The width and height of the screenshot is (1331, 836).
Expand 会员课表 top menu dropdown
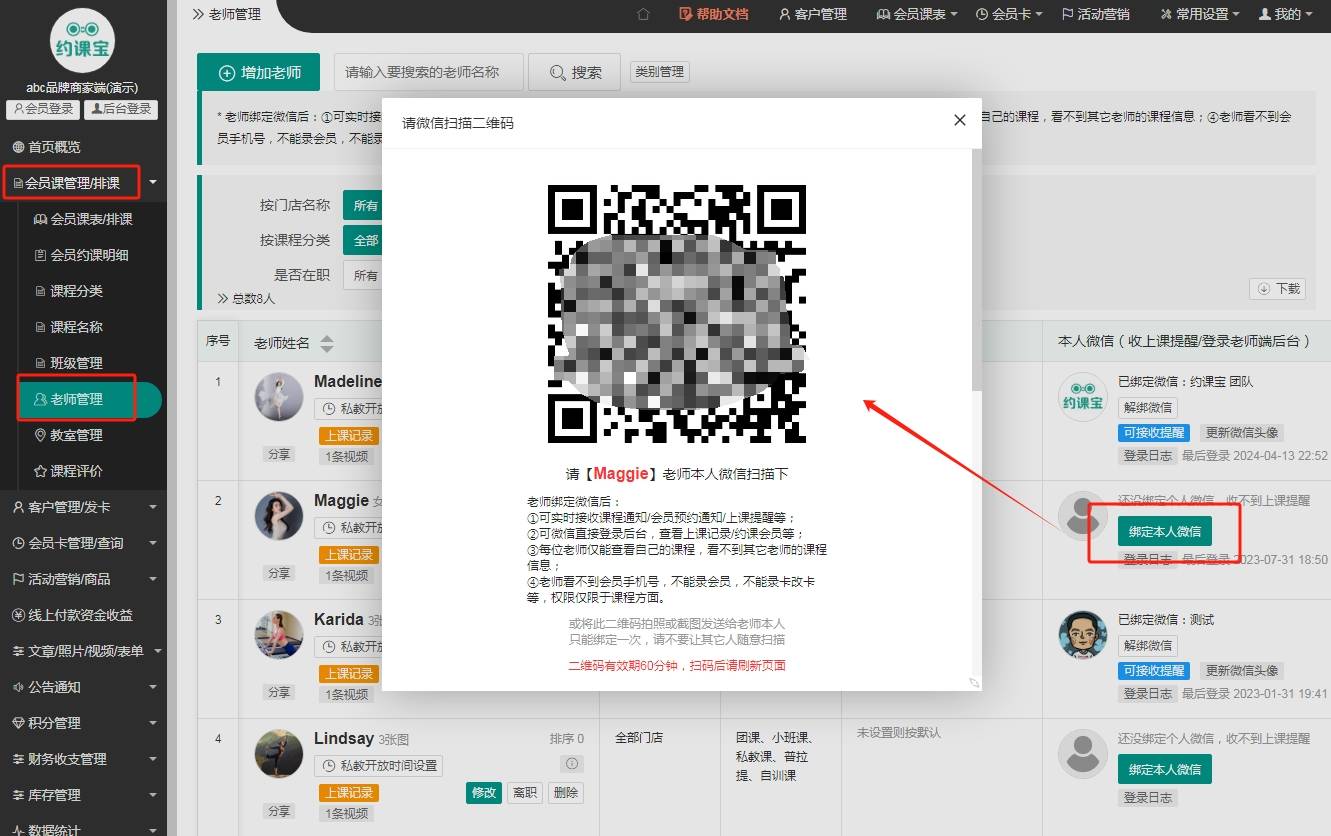[x=916, y=14]
